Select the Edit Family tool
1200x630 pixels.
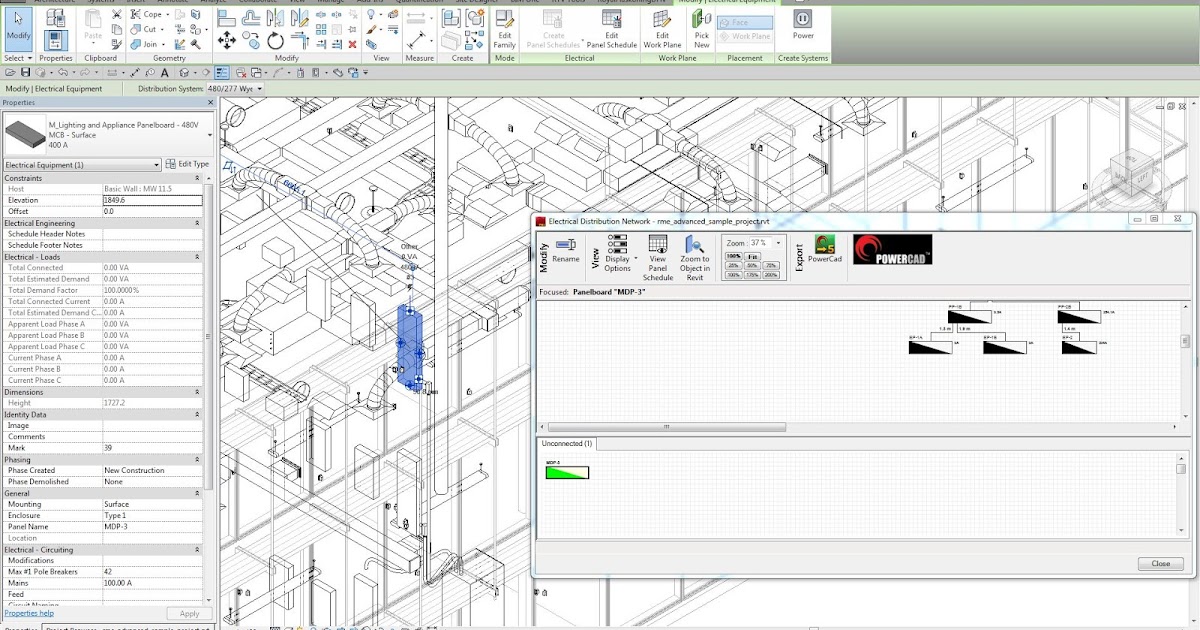coord(506,32)
